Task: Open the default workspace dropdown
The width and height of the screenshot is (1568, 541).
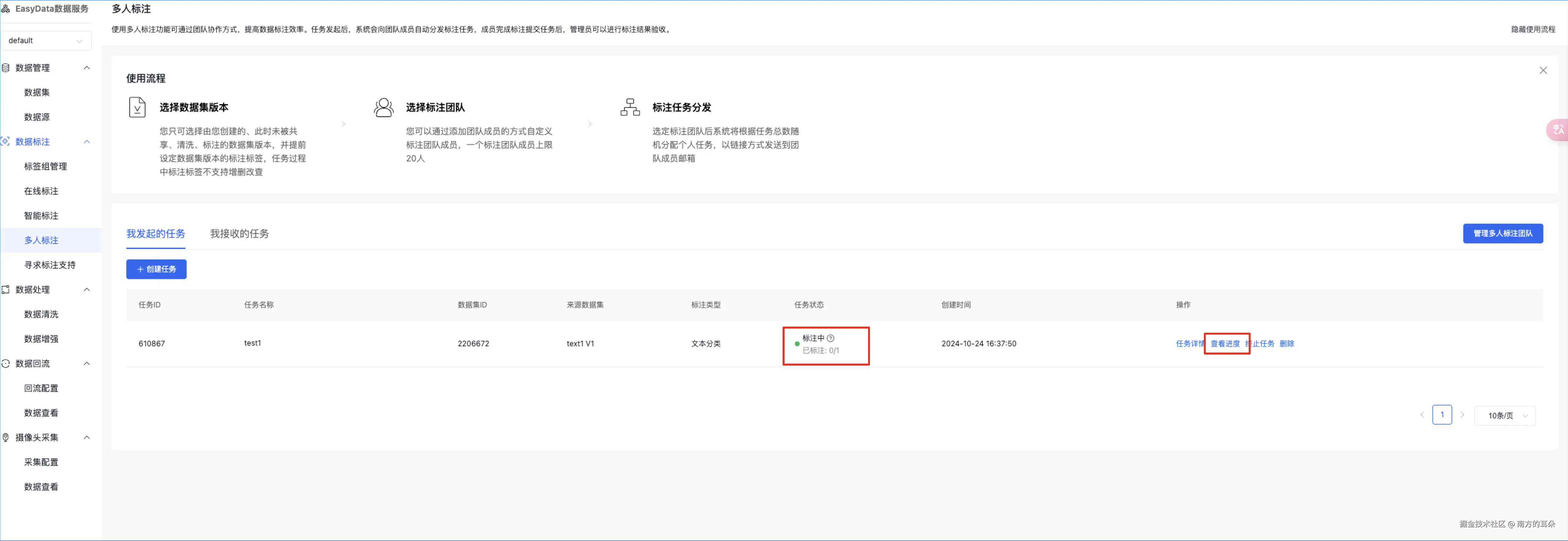Action: (x=46, y=41)
